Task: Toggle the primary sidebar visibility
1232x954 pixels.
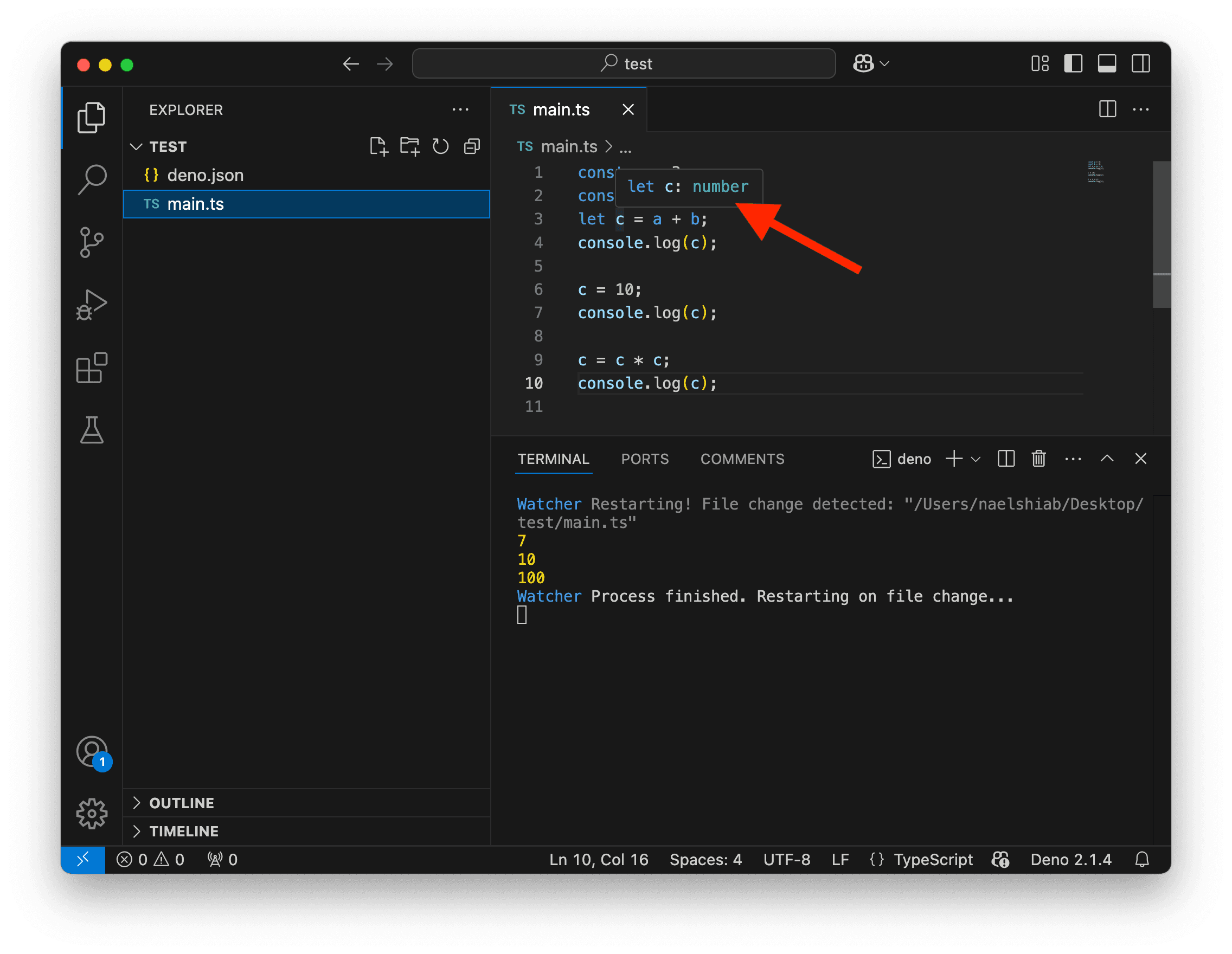Action: click(x=1073, y=64)
